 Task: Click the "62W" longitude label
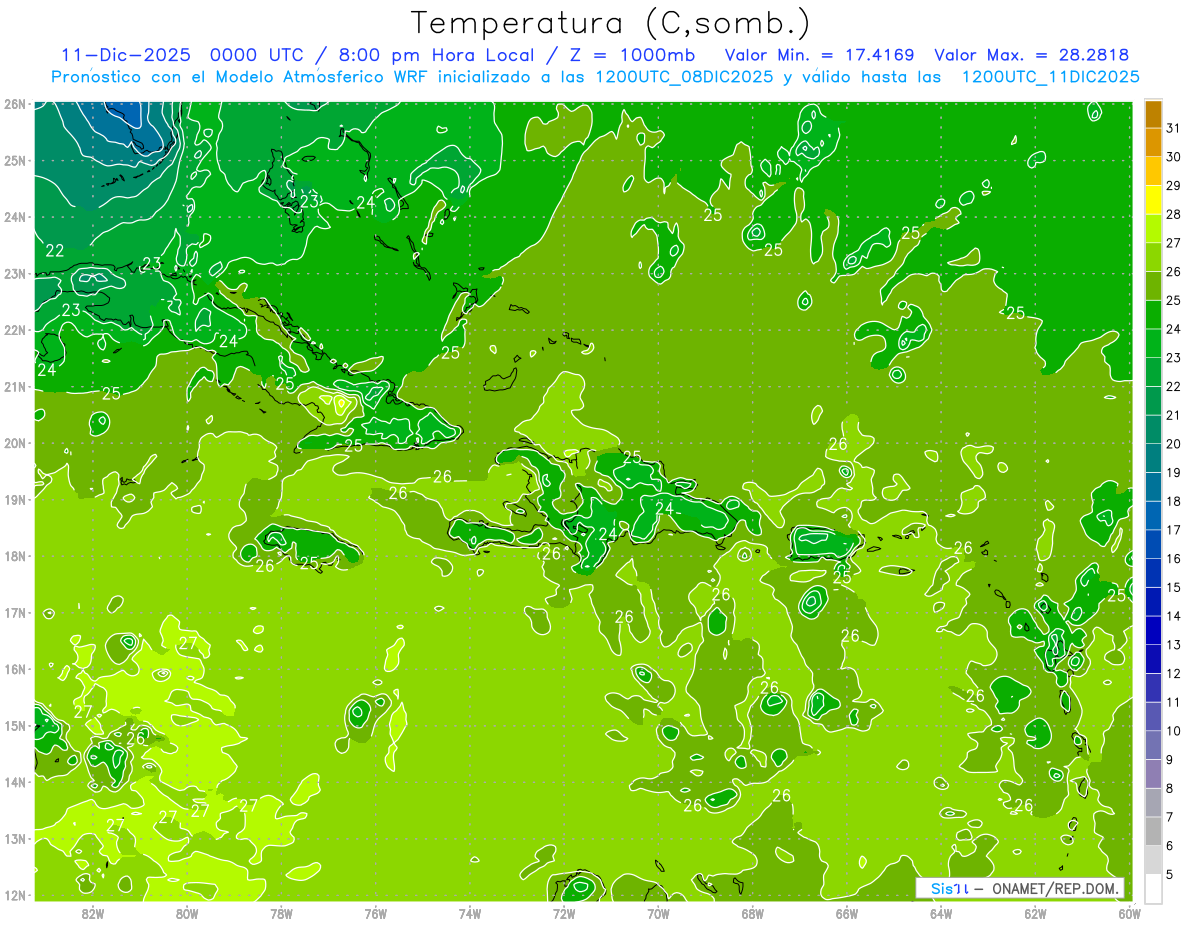tap(1035, 913)
